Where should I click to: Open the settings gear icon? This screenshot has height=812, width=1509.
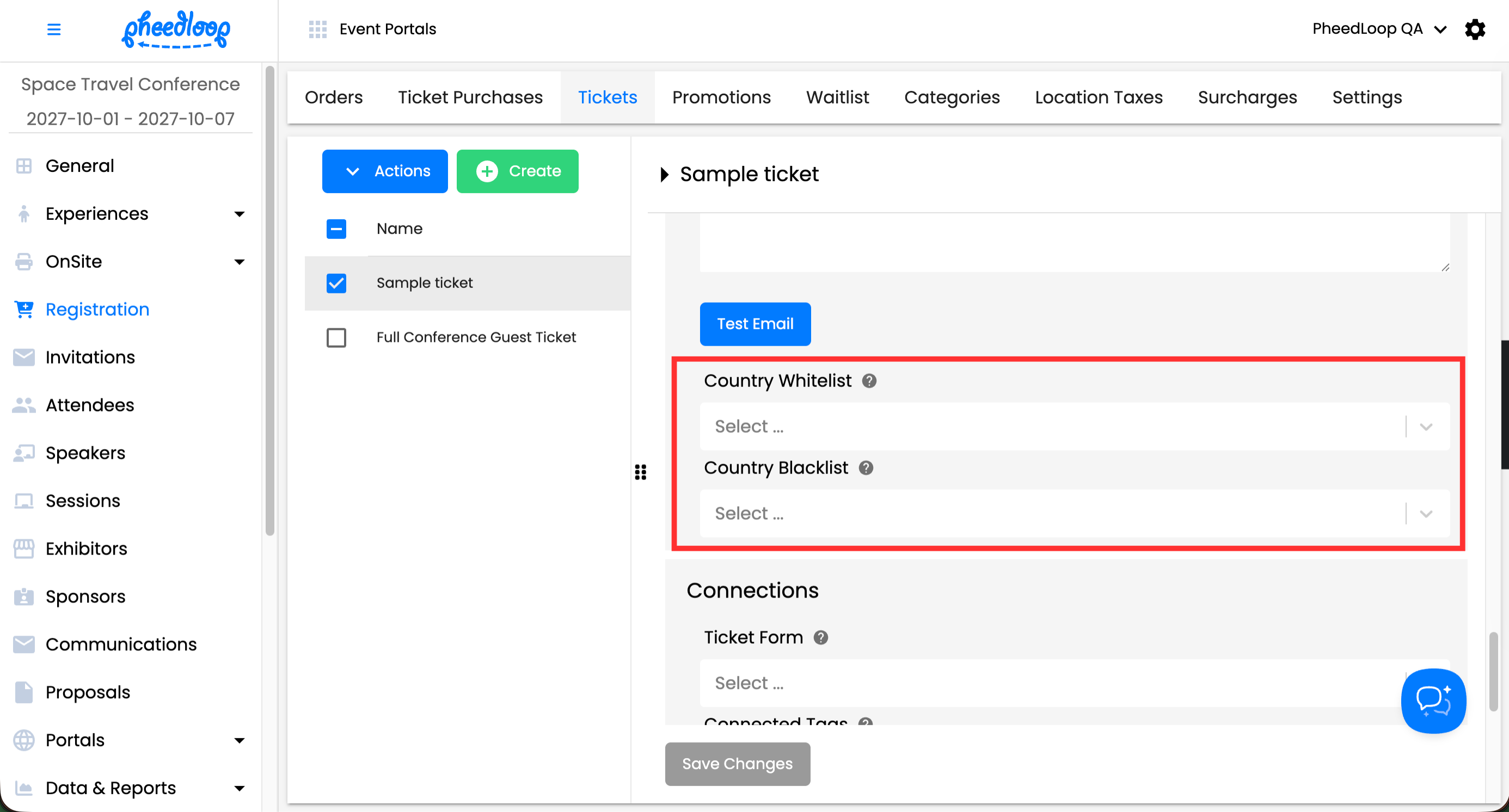coord(1475,29)
